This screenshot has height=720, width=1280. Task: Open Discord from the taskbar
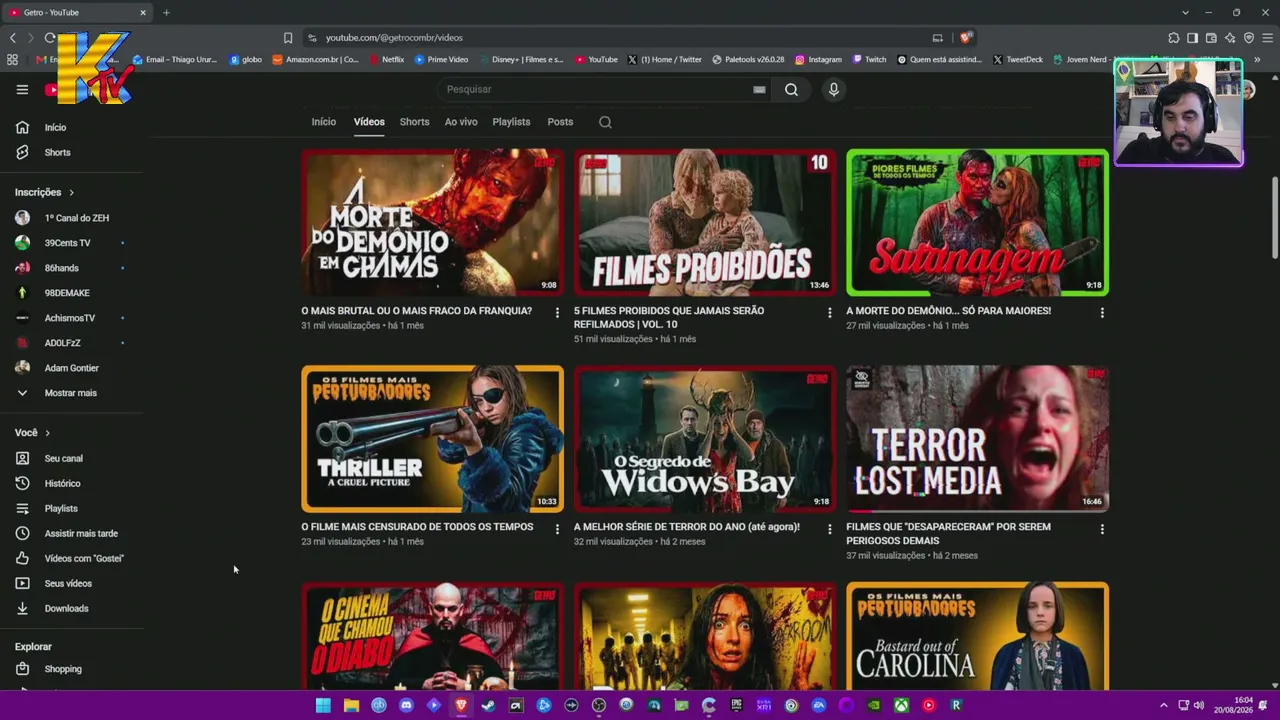(406, 705)
